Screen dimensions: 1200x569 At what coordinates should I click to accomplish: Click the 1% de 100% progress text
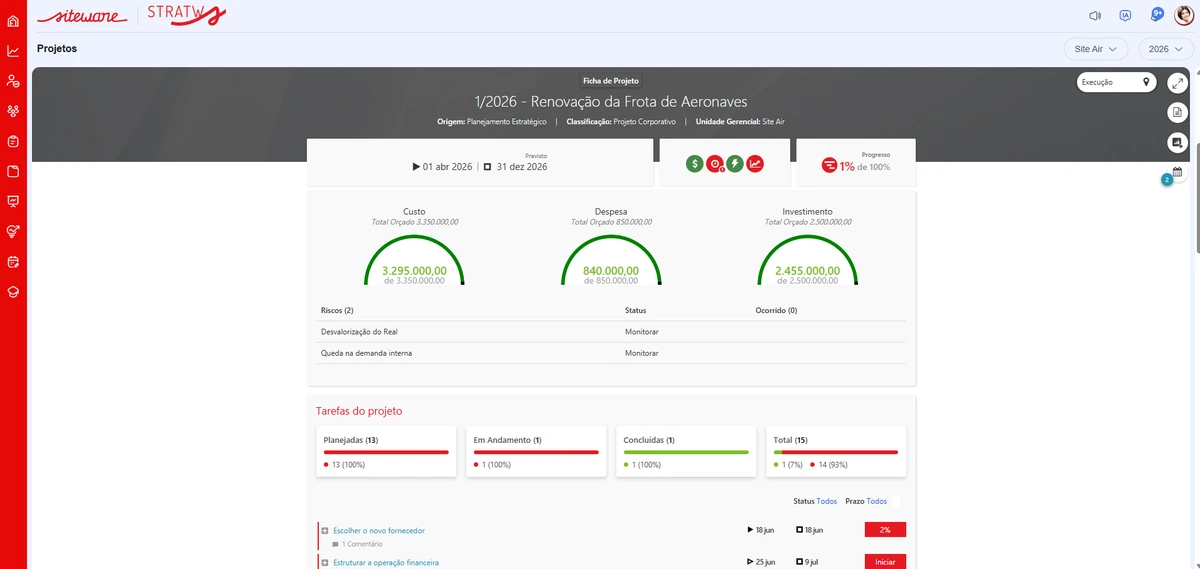(865, 167)
